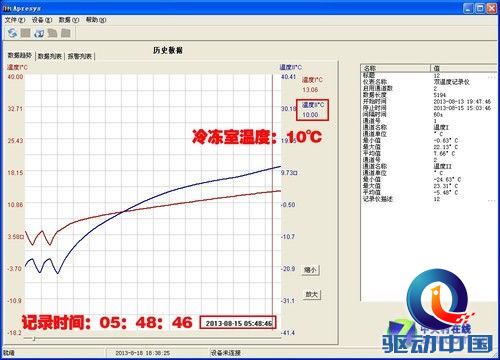Click the right axis title 温度II°C above 40.41
This screenshot has width=500, height=360.
(x=290, y=67)
